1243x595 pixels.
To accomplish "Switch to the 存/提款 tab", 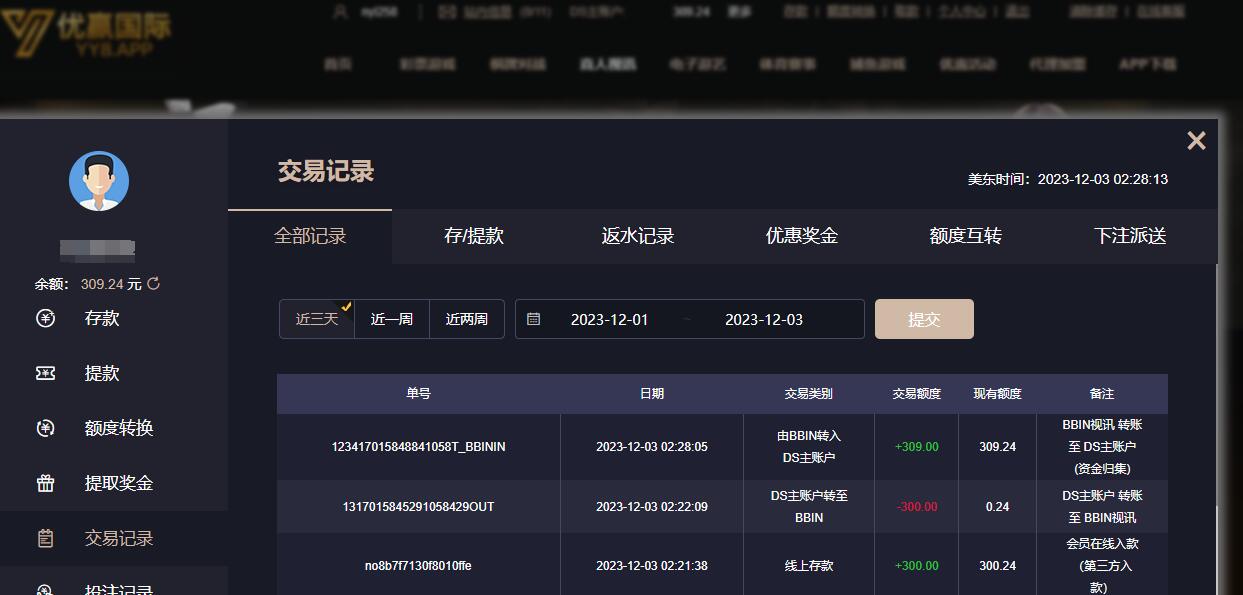I will 474,236.
